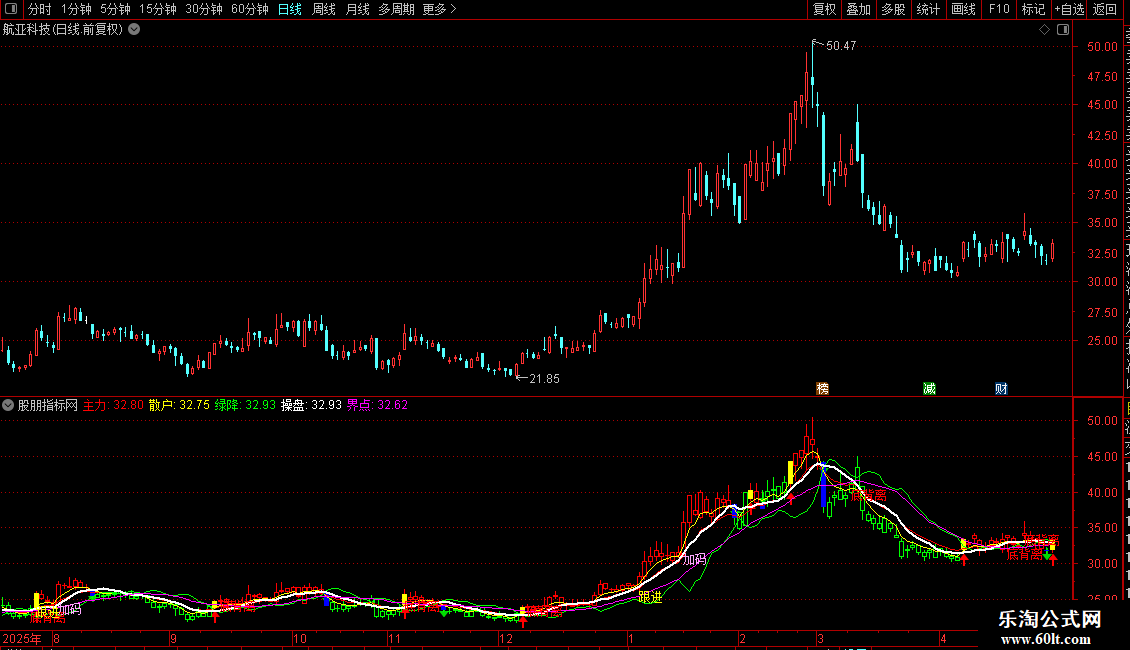Click the 主力: 32.80 indicator value
This screenshot has height=650, width=1130.
coord(113,405)
